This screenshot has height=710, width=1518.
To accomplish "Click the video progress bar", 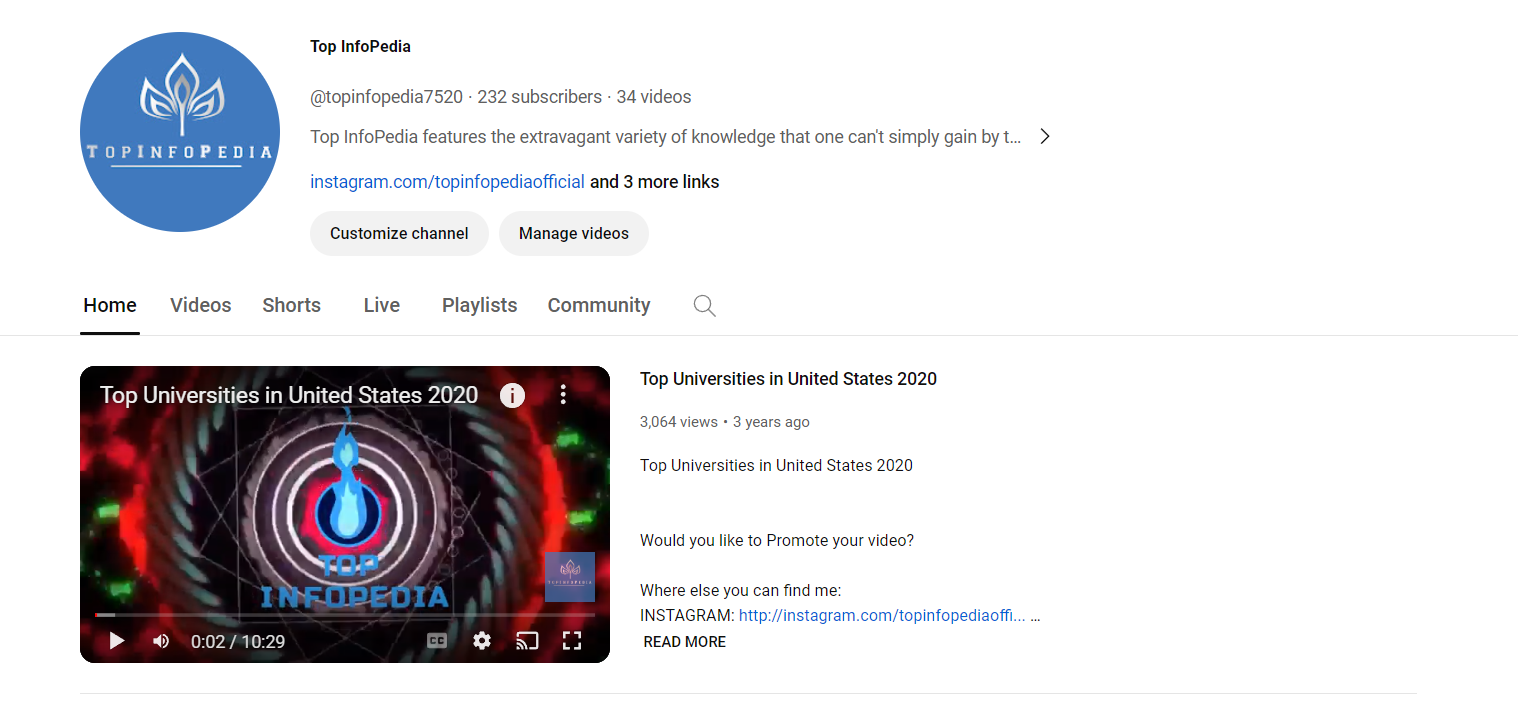I will [x=345, y=615].
